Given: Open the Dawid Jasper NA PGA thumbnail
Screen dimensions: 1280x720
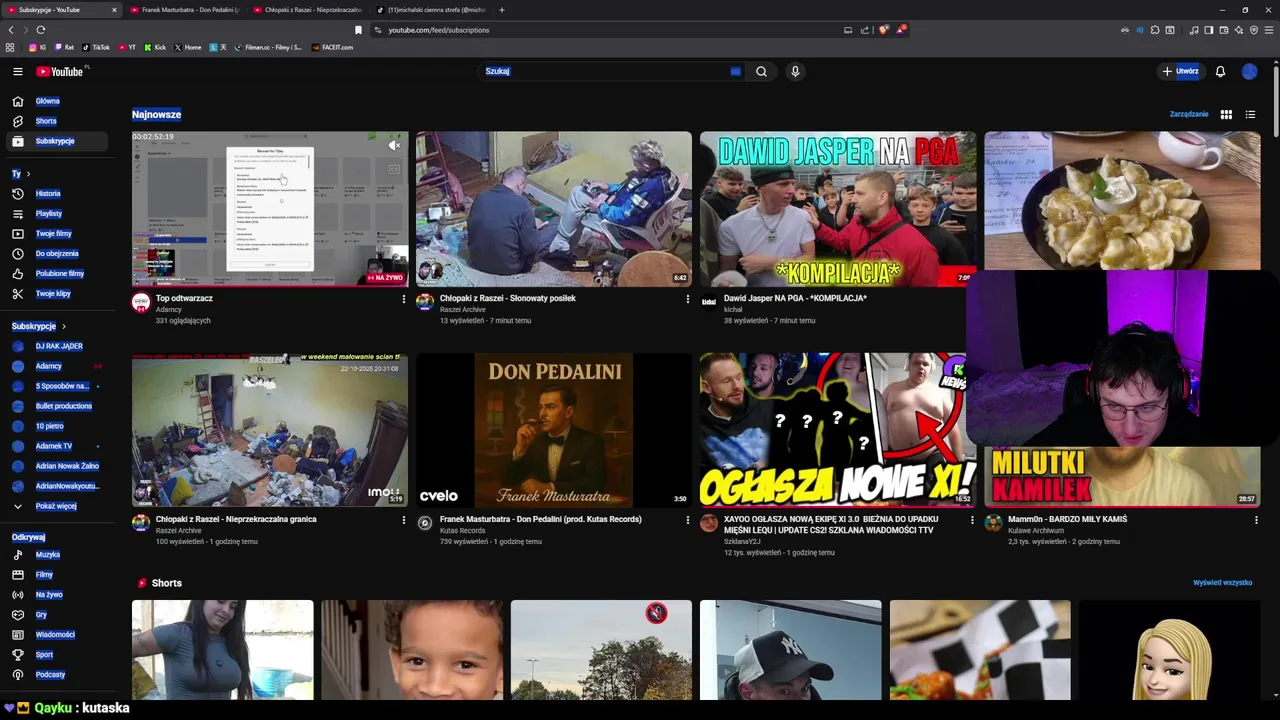Looking at the screenshot, I should 838,209.
